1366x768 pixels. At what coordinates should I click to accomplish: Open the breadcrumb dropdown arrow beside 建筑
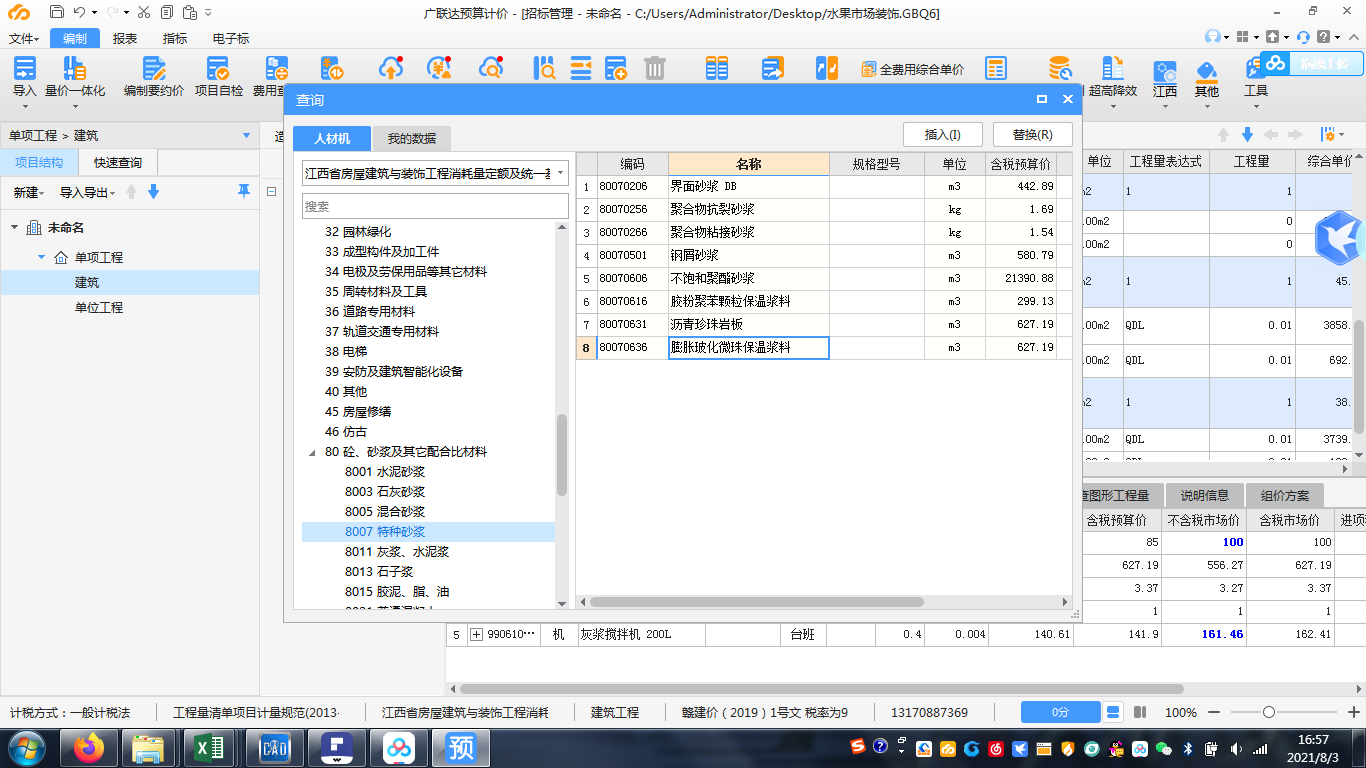pos(247,135)
